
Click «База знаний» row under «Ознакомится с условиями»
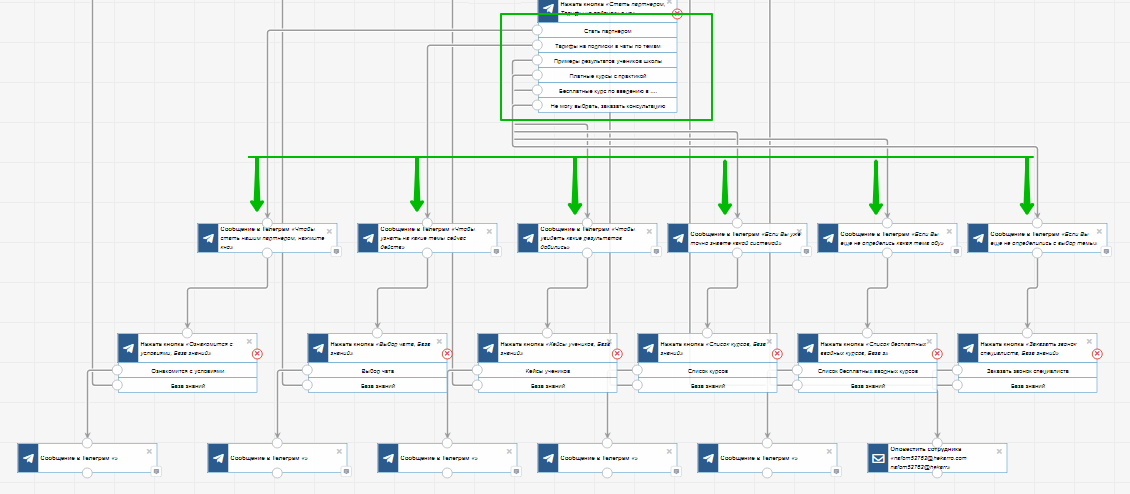[187, 385]
